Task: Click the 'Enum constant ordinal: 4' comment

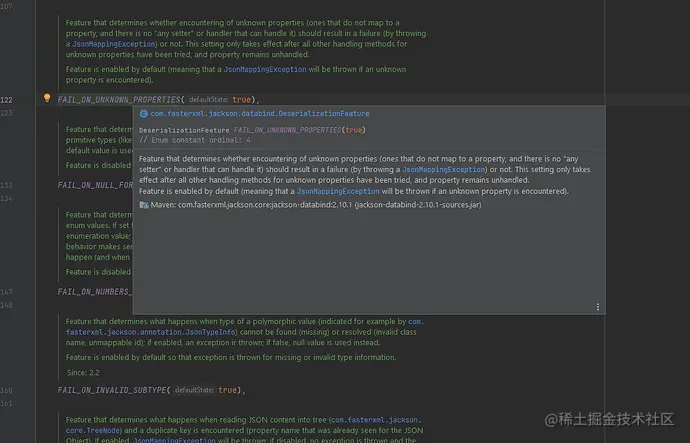Action: [195, 140]
